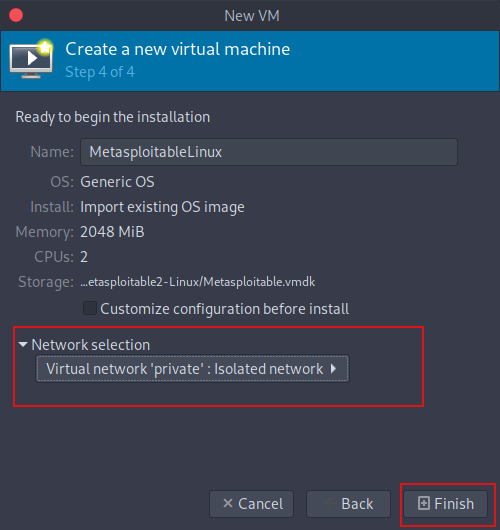Click the 'New VM' window title

pyautogui.click(x=252, y=16)
